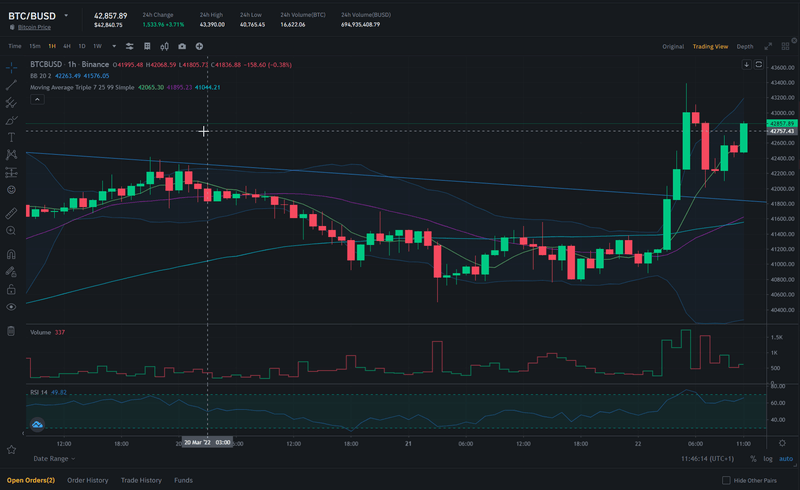Hide all drawings with the eye icon
The height and width of the screenshot is (490, 800).
[x=11, y=307]
